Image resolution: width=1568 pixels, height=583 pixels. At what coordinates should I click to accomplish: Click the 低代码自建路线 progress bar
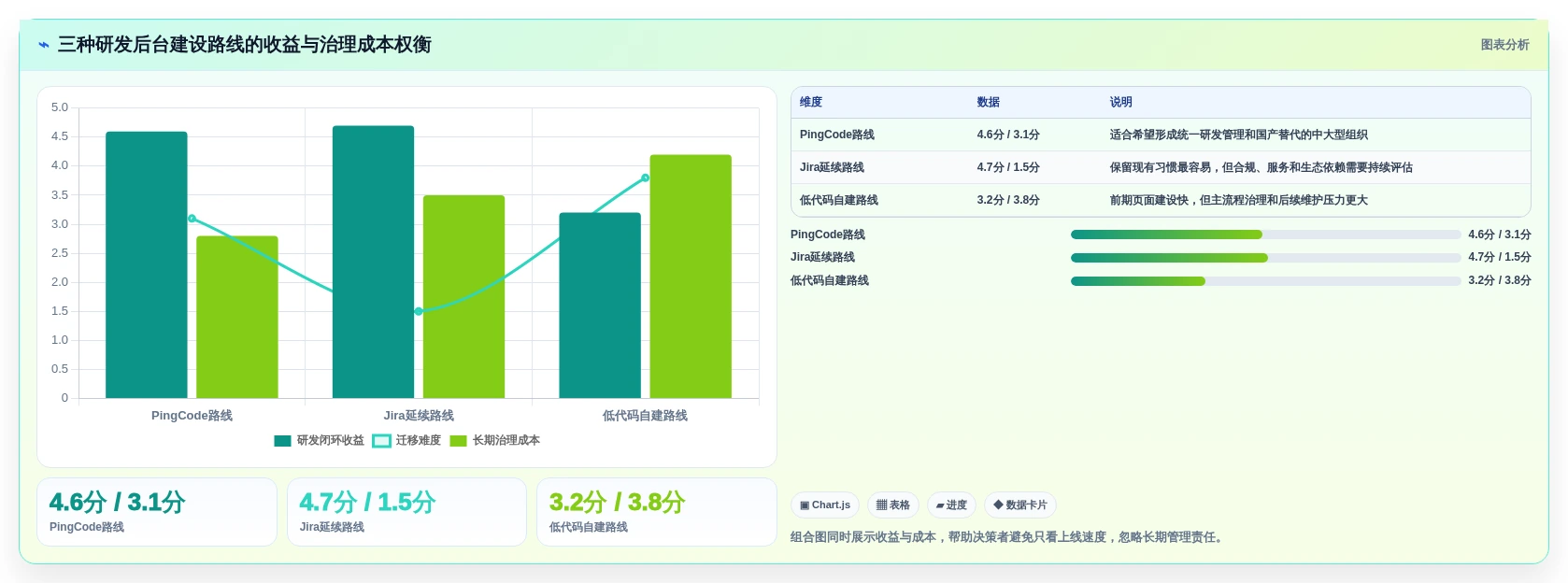[1265, 280]
